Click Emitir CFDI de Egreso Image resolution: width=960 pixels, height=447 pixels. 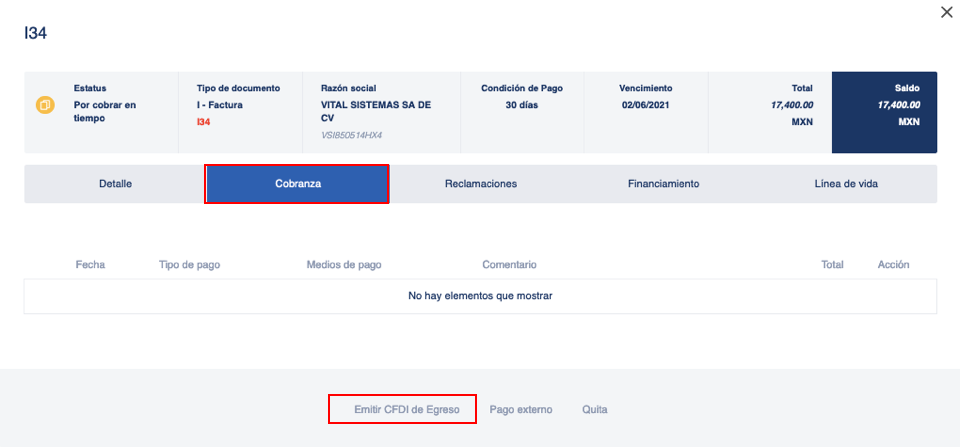pos(407,410)
